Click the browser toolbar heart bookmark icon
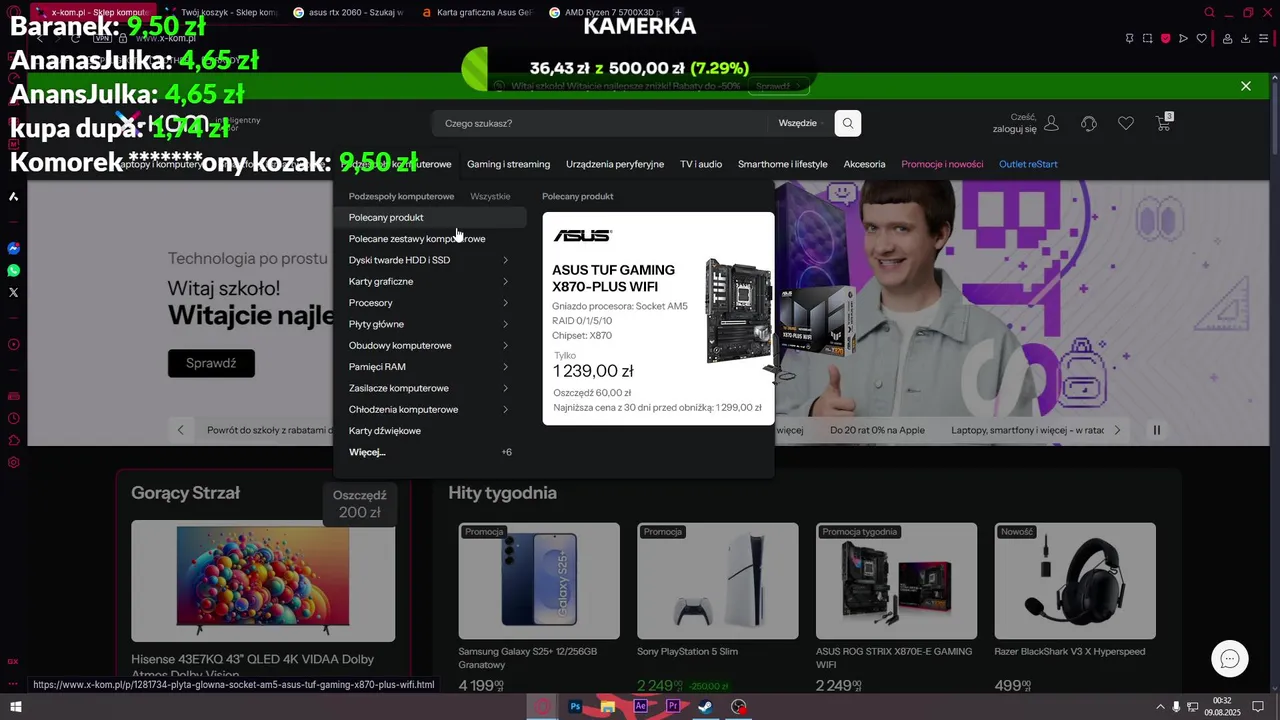Image resolution: width=1280 pixels, height=720 pixels. (x=1202, y=39)
